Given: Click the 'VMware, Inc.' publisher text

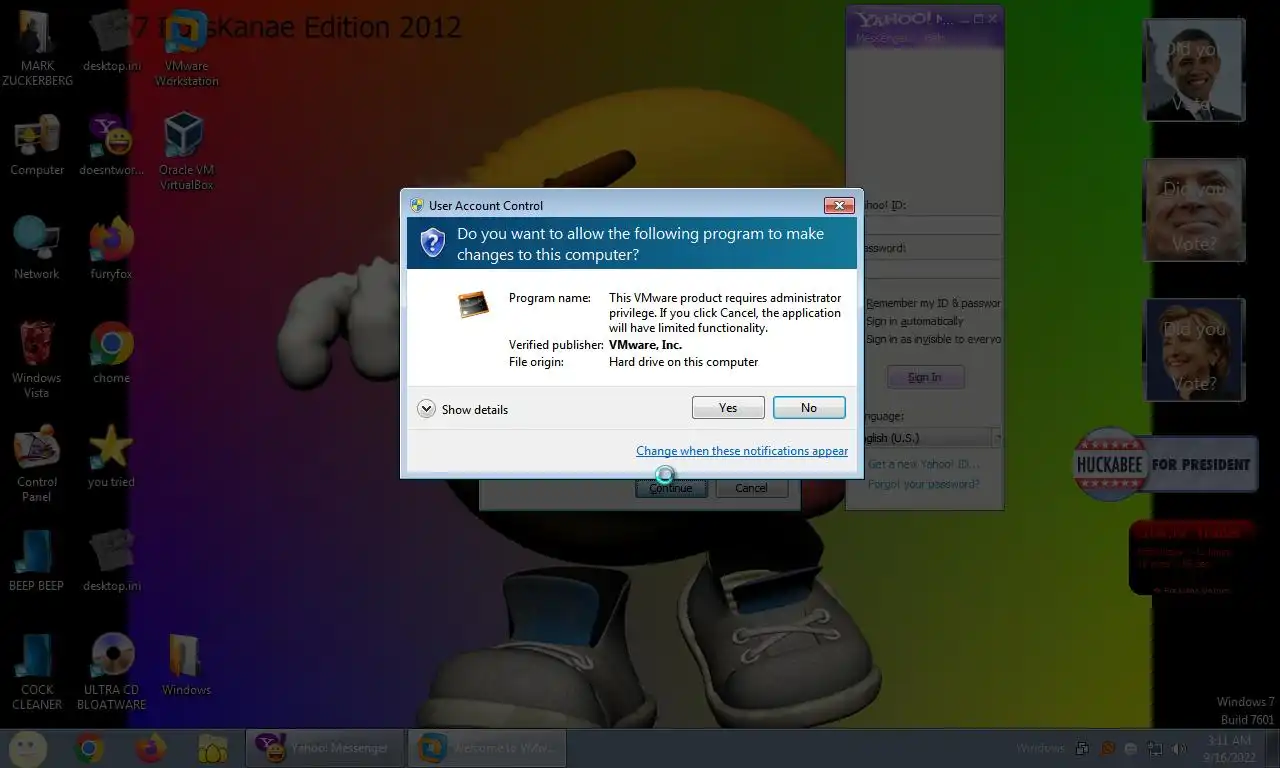Looking at the screenshot, I should (x=645, y=345).
